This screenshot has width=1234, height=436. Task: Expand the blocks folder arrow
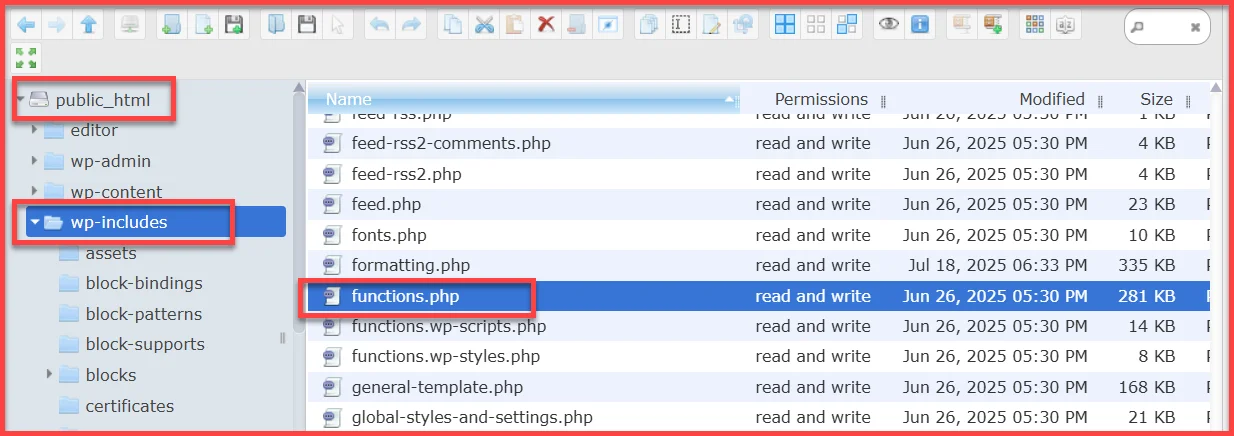click(x=50, y=375)
